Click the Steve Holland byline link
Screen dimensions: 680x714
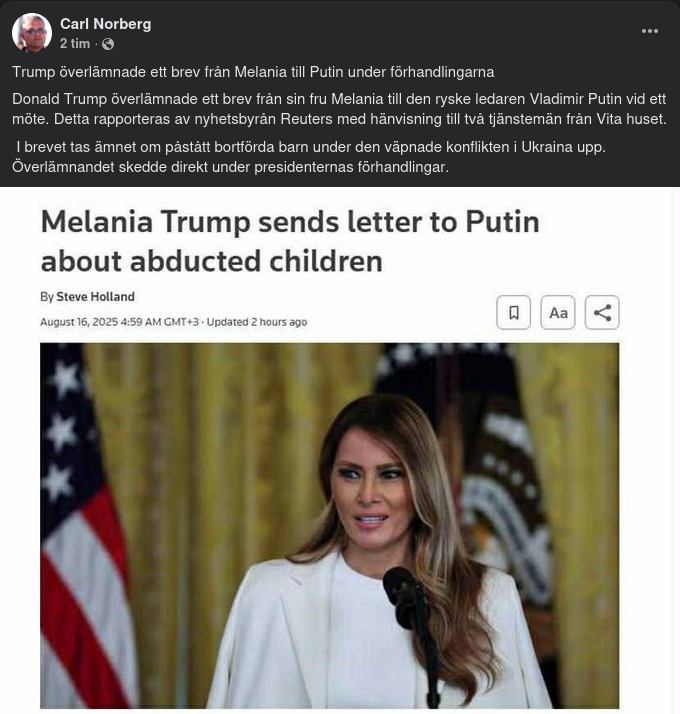(95, 296)
